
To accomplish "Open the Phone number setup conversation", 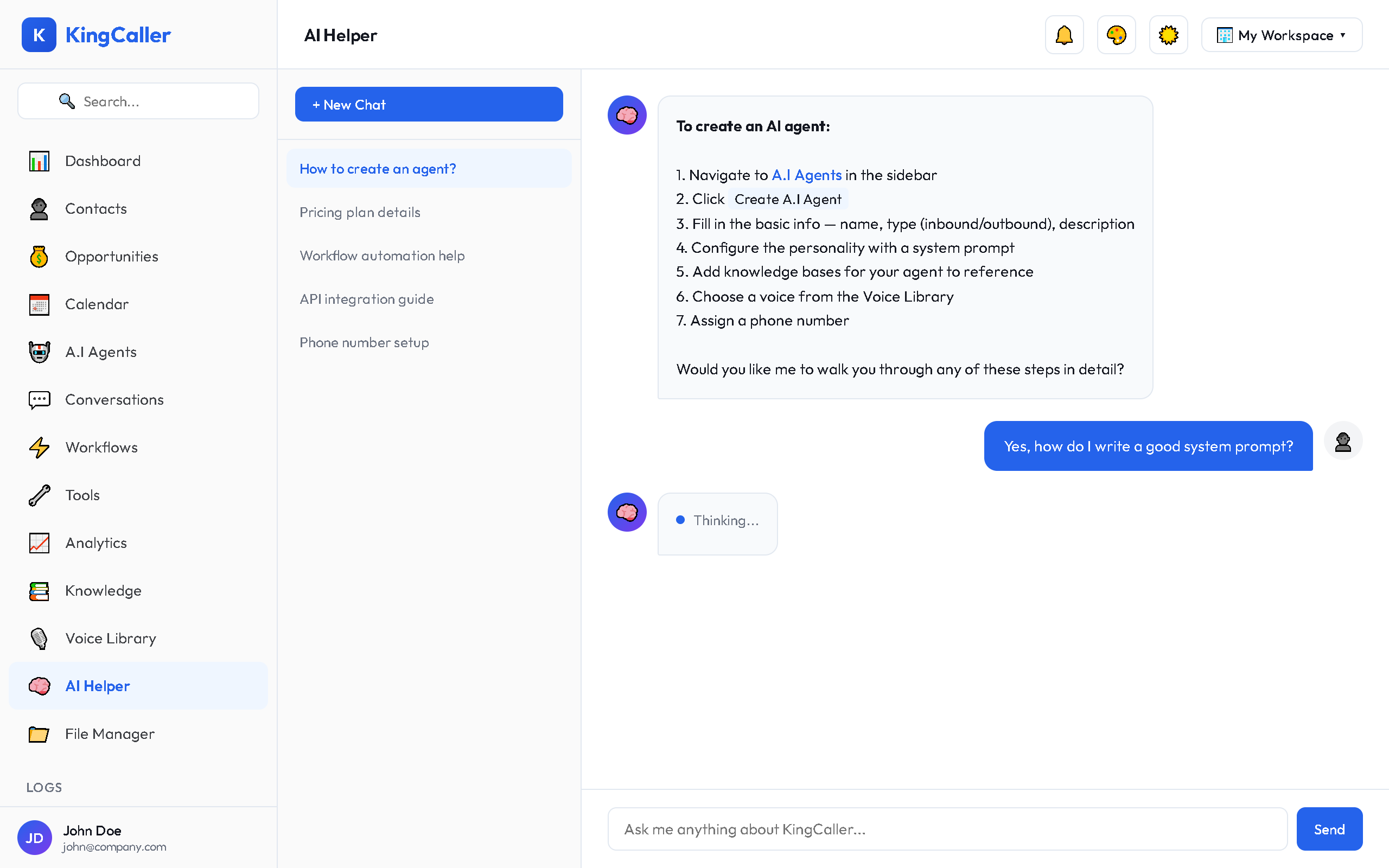I will 364,342.
